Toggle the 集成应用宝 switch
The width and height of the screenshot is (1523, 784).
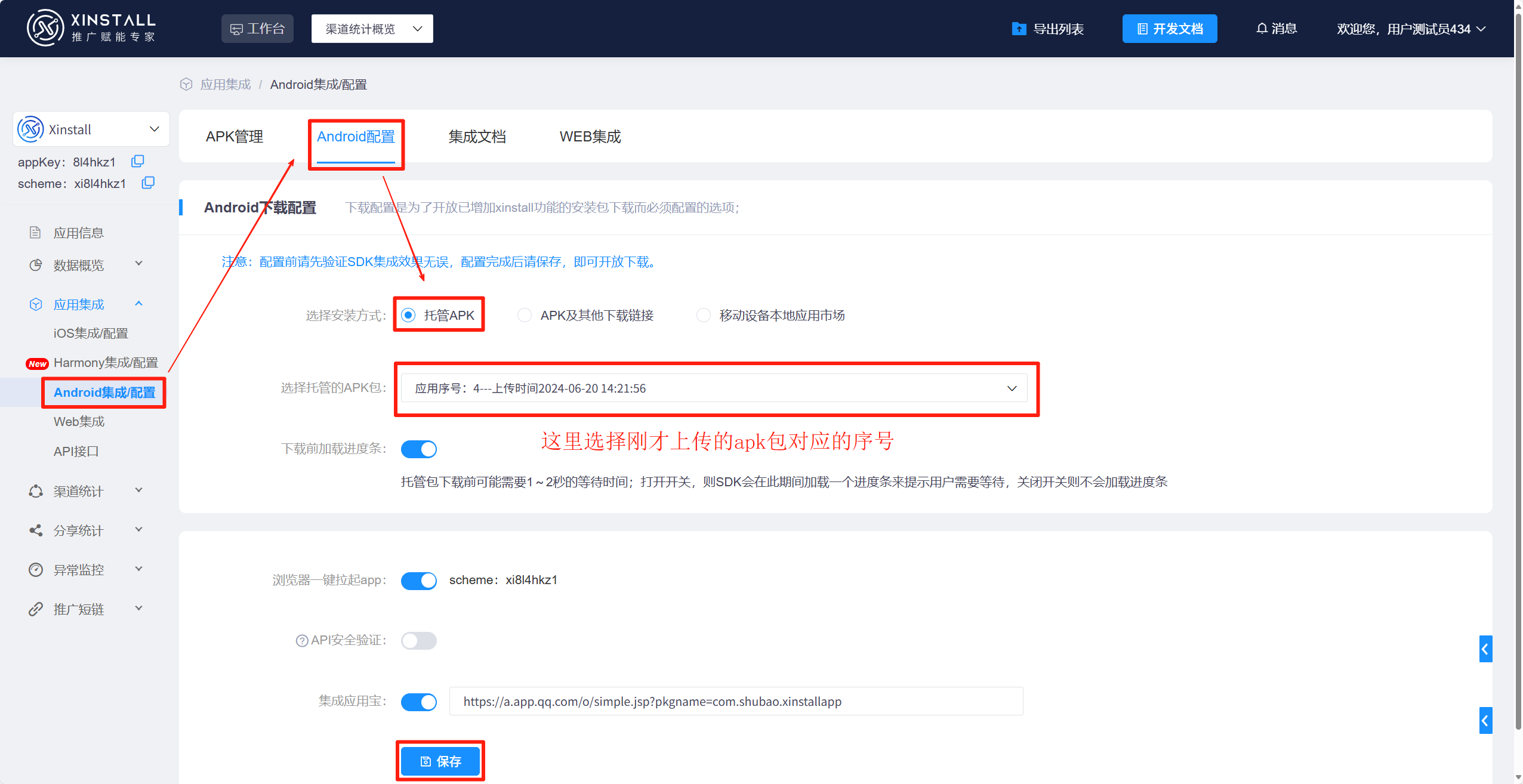(x=419, y=702)
